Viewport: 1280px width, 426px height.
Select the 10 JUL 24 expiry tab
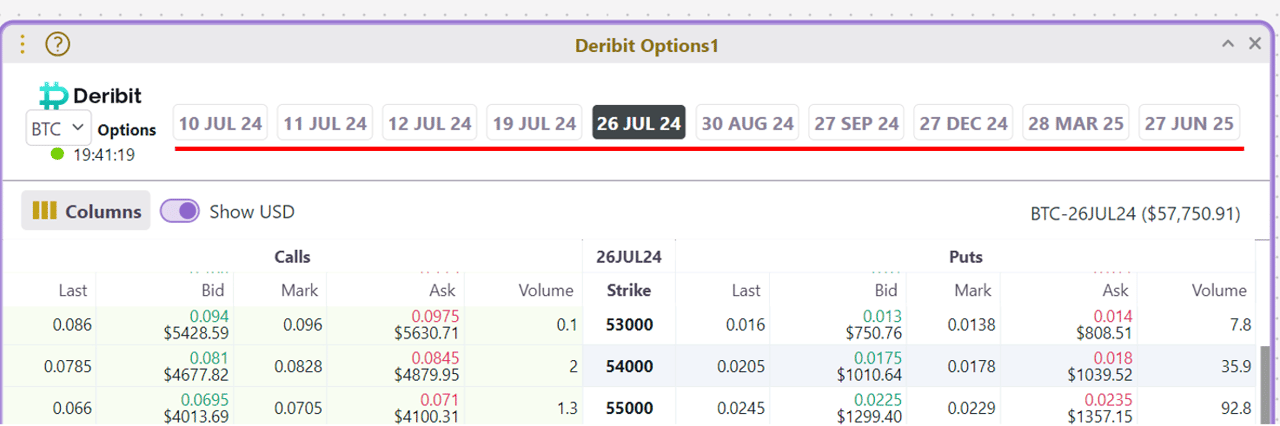click(221, 123)
